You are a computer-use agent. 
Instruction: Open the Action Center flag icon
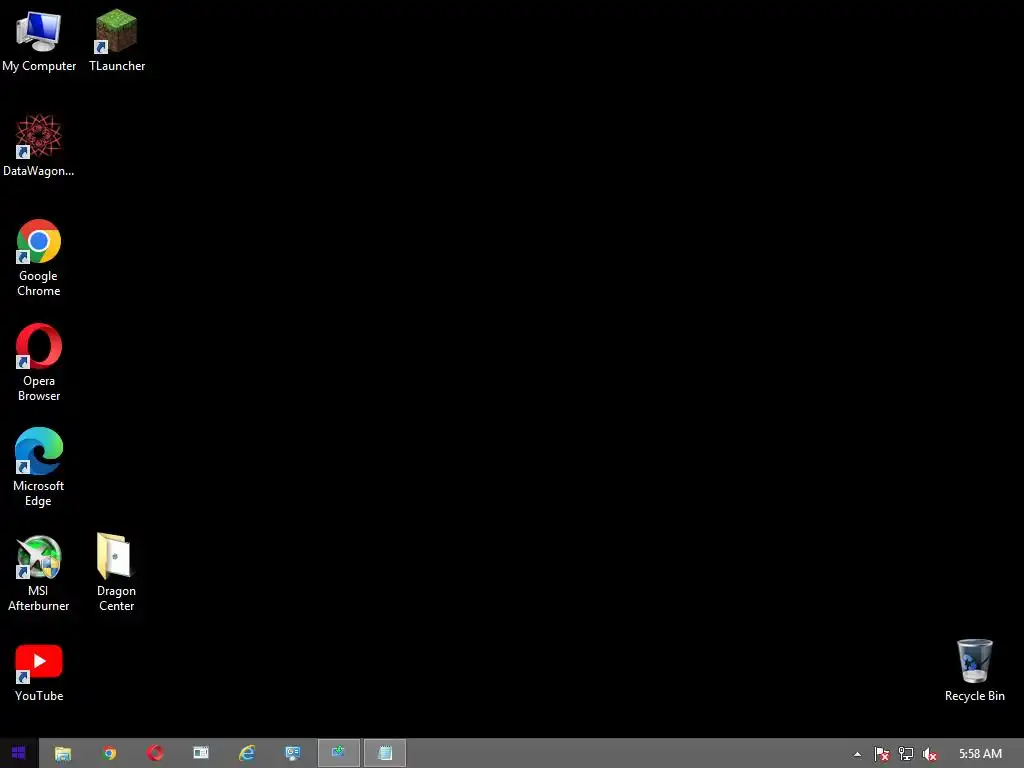(882, 754)
